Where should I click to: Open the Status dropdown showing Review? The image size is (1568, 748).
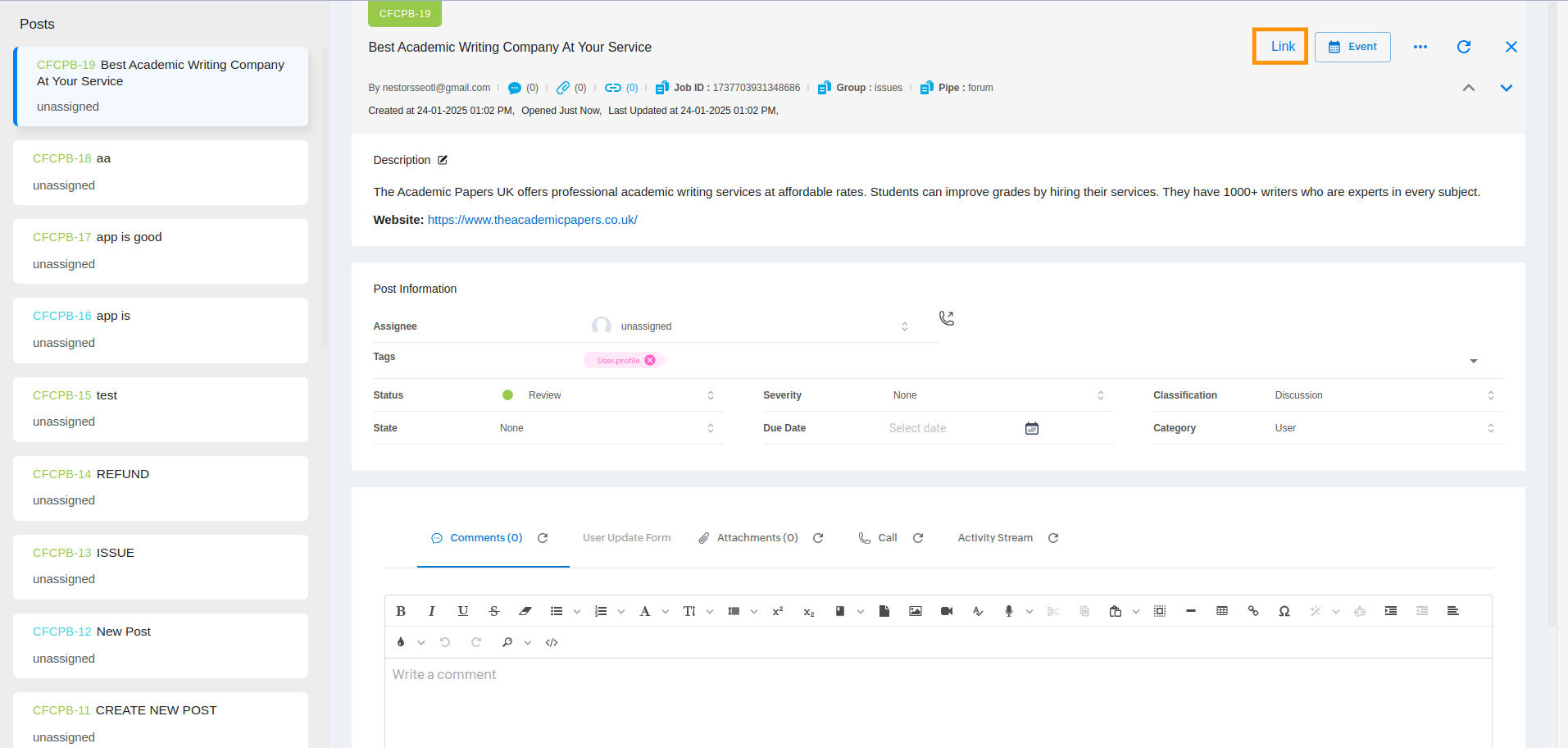point(607,395)
